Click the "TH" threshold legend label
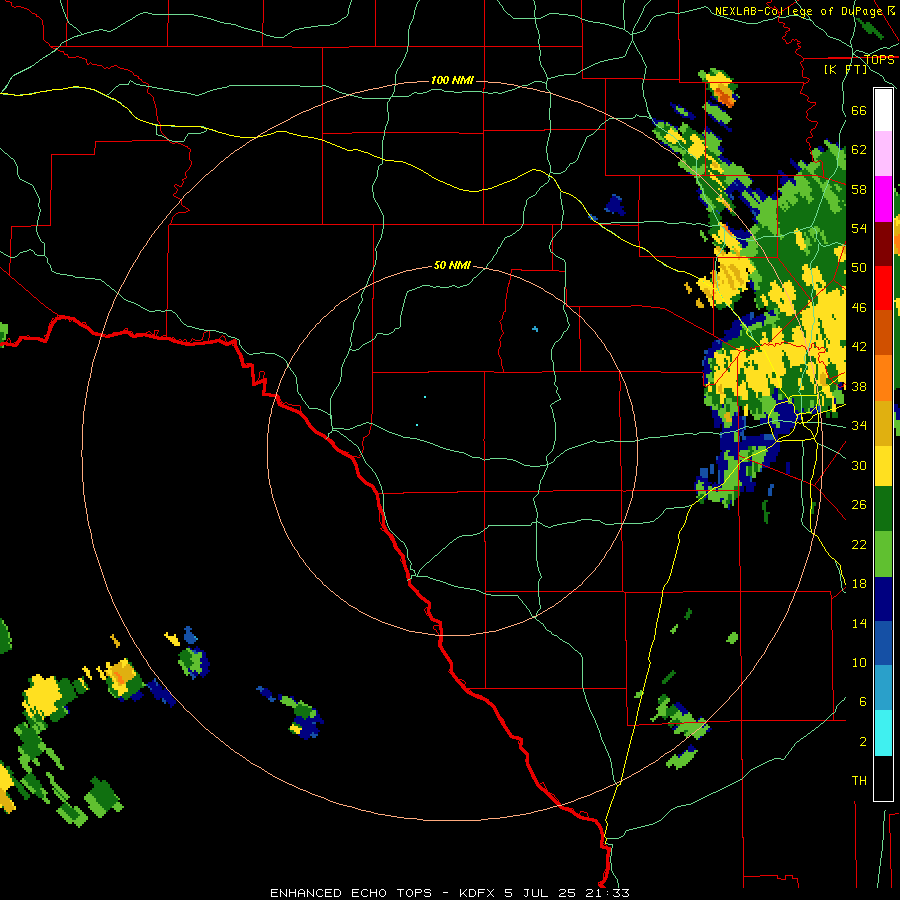This screenshot has height=900, width=900. click(x=859, y=780)
